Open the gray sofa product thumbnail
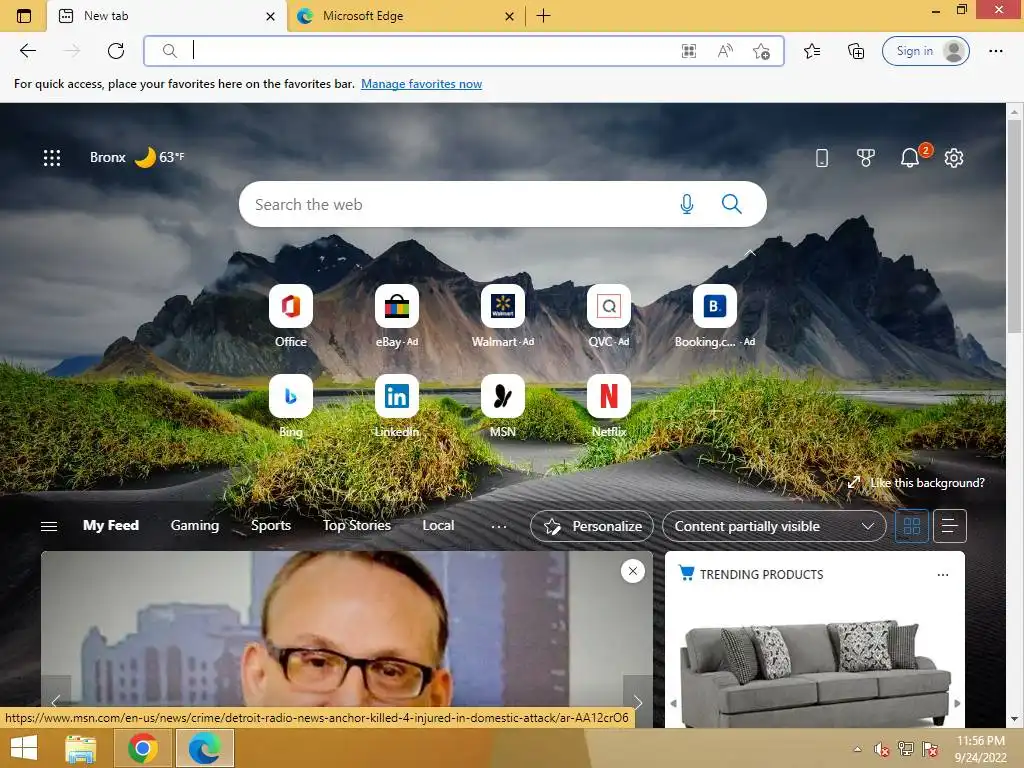Screen dimensions: 1024x768 click(x=815, y=673)
